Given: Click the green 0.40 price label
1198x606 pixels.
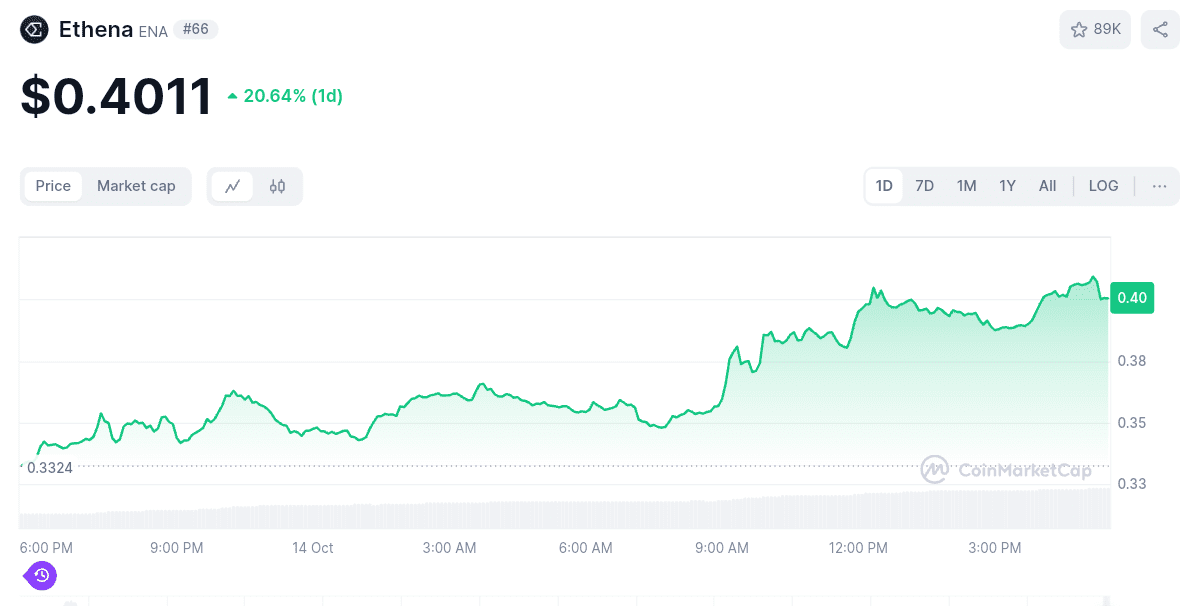Looking at the screenshot, I should 1131,297.
